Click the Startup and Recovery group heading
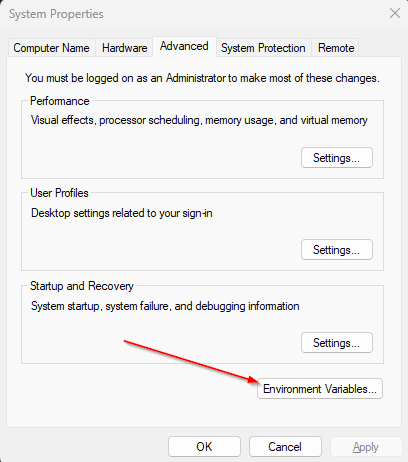Image resolution: width=408 pixels, height=462 pixels. coord(82,286)
